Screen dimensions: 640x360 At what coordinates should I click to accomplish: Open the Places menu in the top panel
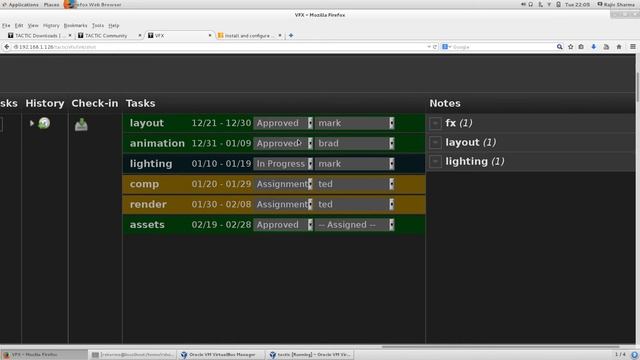51,4
